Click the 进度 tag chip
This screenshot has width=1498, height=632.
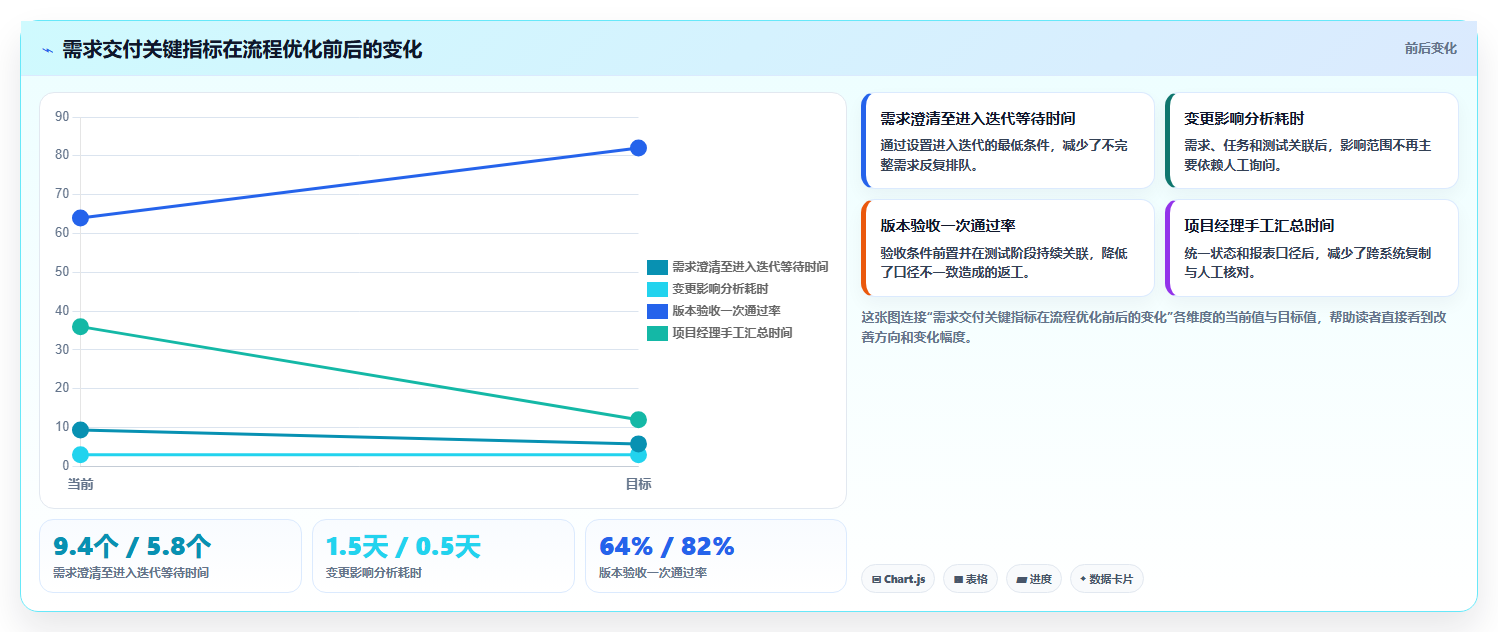pos(1034,579)
